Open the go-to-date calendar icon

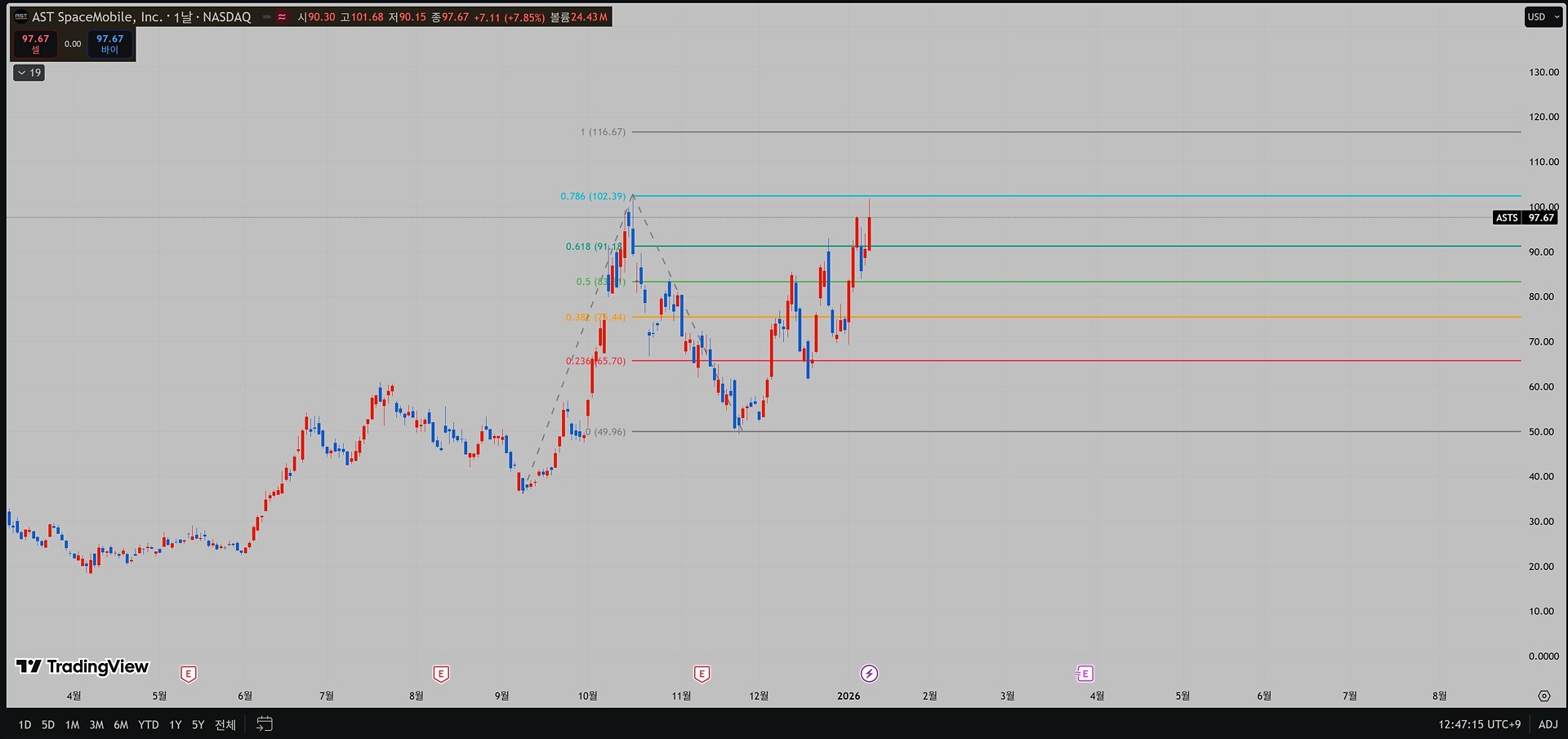pos(264,724)
